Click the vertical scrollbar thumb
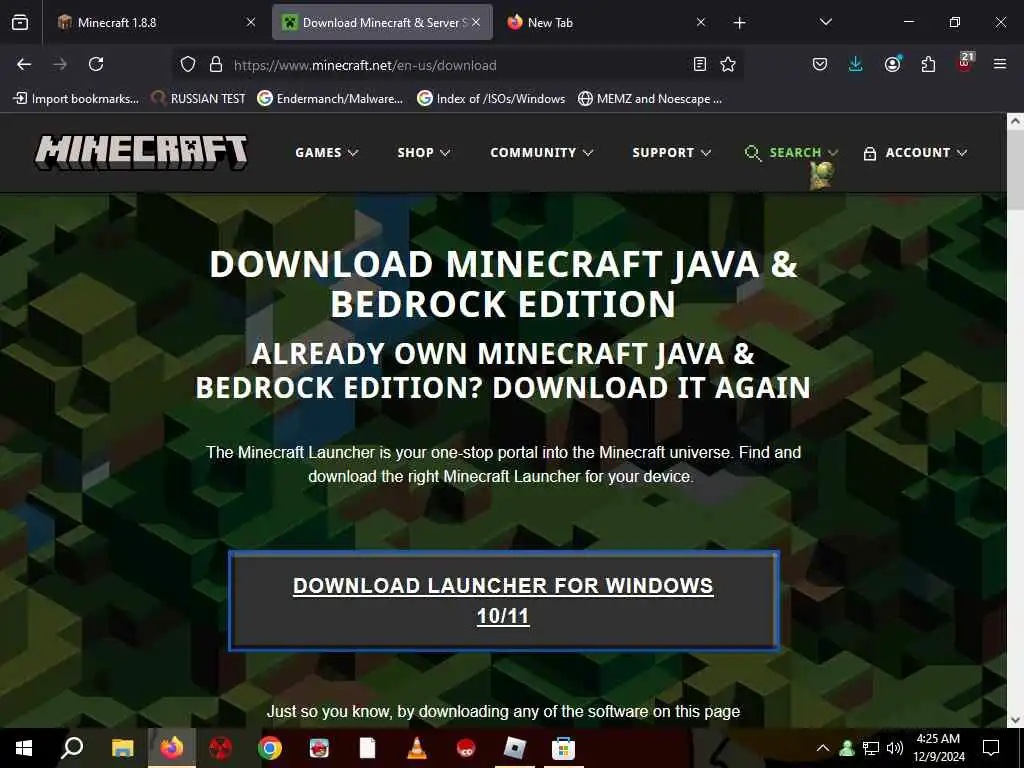 [1015, 170]
